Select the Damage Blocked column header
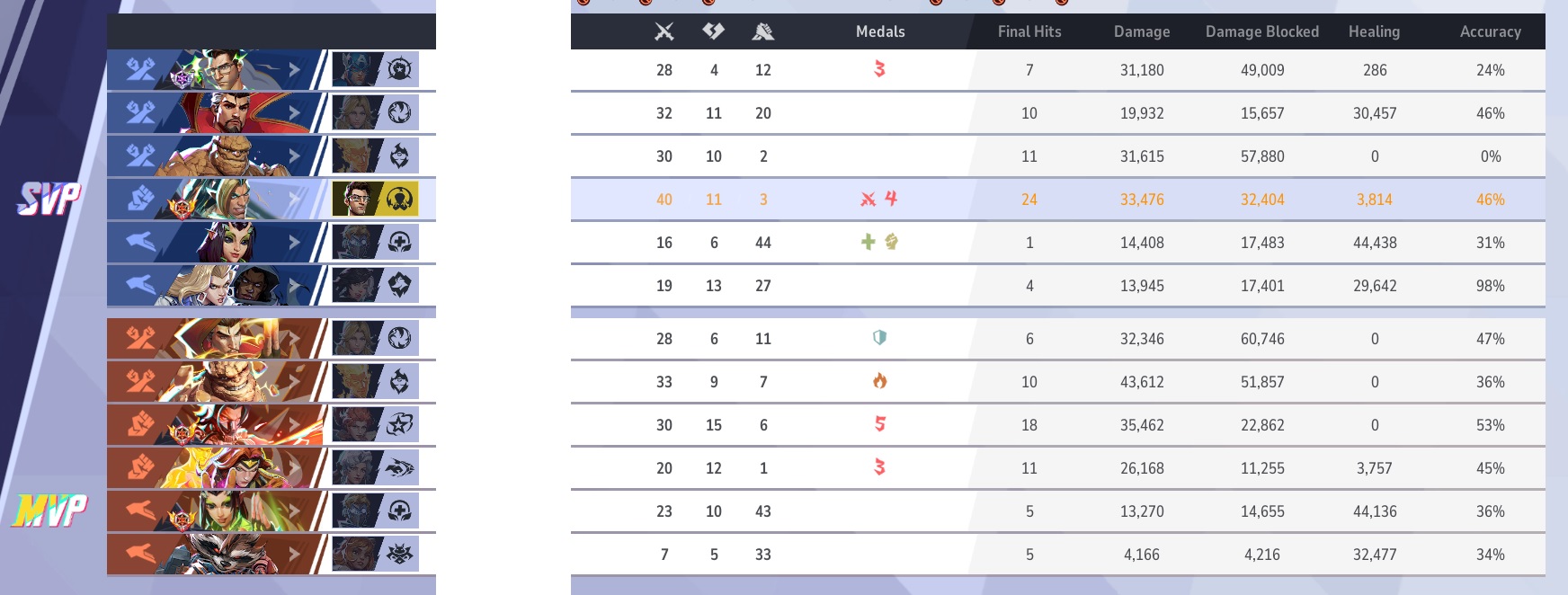 [x=1262, y=31]
